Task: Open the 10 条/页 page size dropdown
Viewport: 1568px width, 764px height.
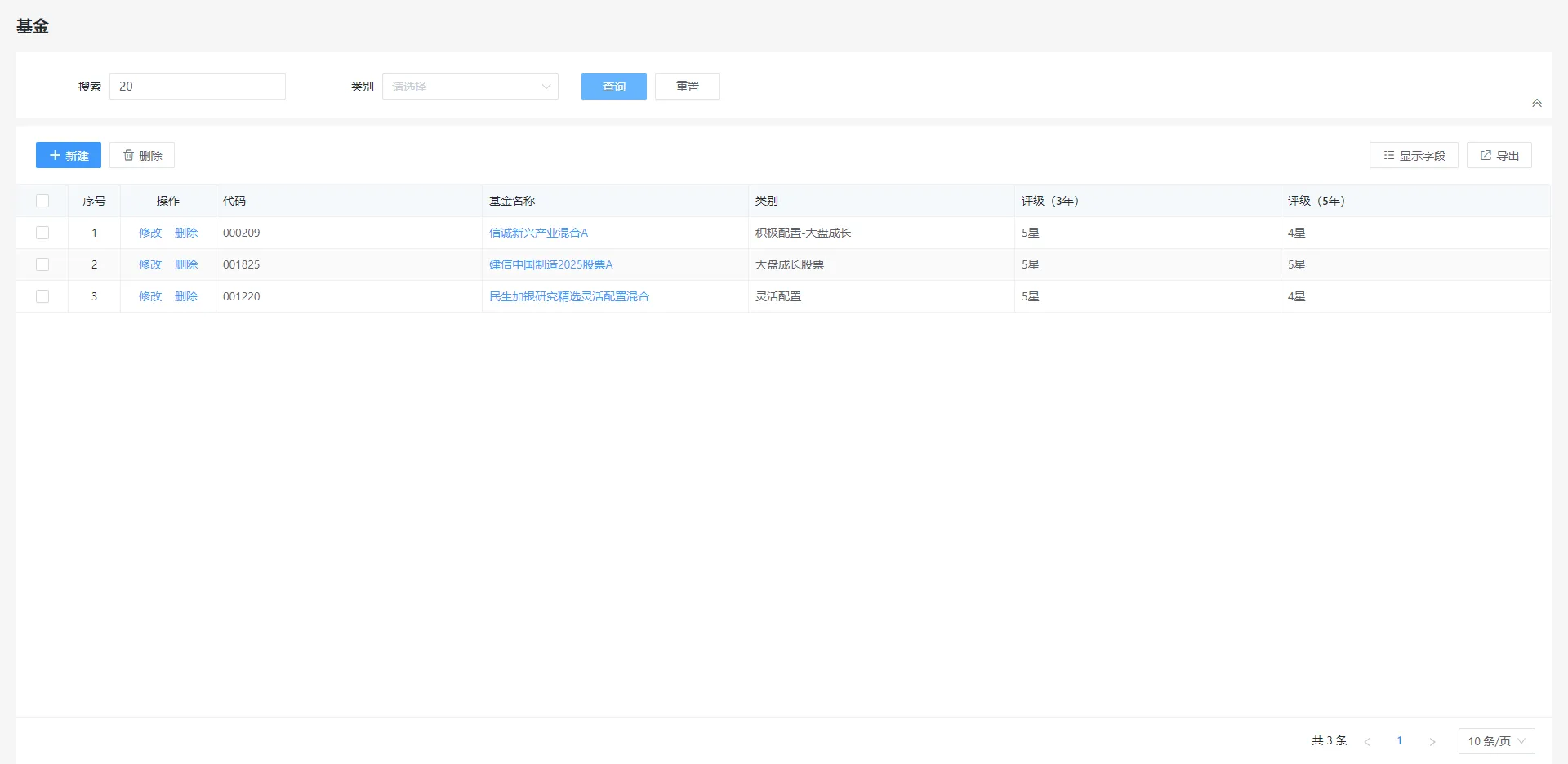Action: (x=1496, y=741)
